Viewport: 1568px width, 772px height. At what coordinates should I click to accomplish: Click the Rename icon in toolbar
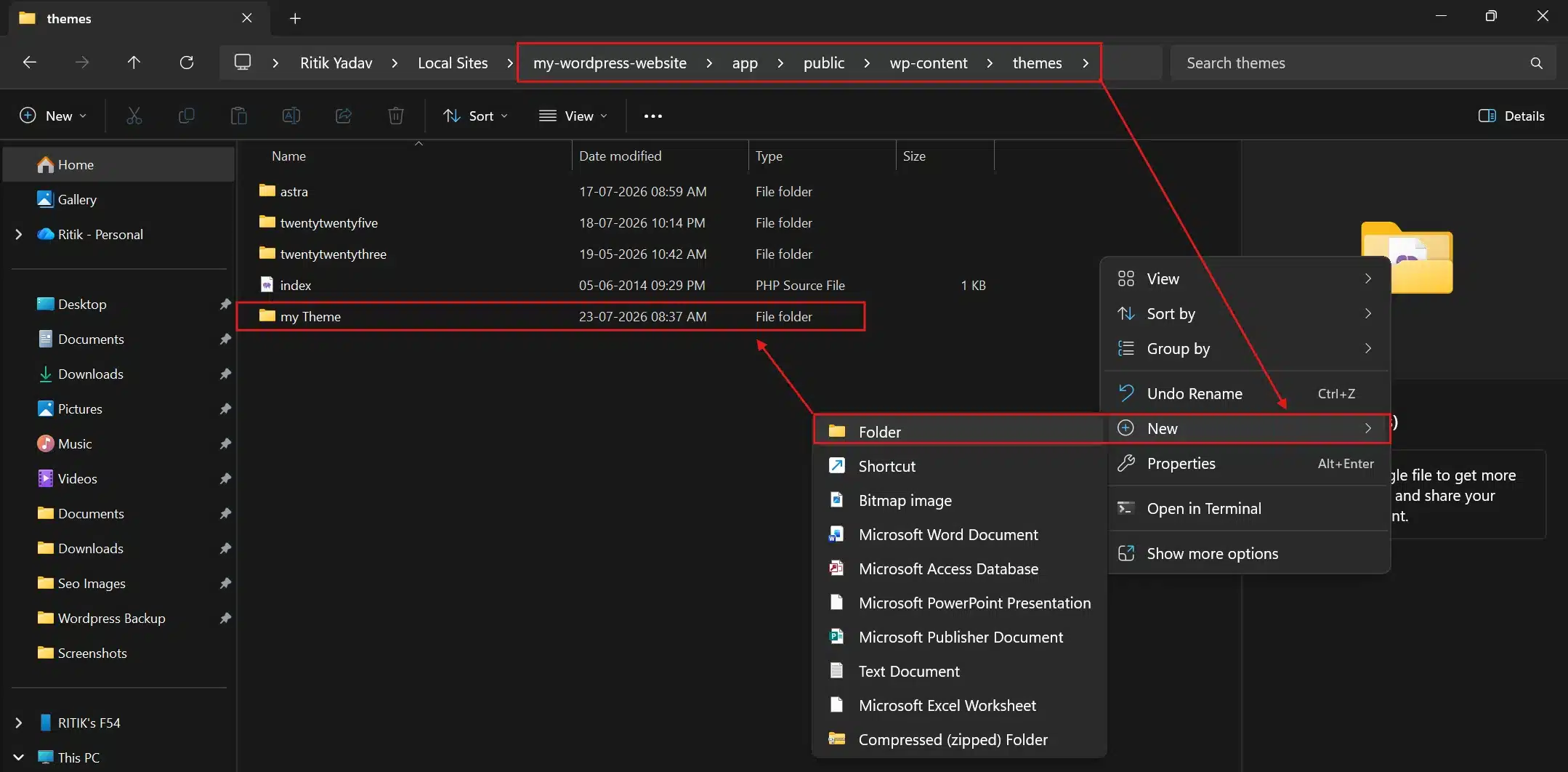click(291, 116)
